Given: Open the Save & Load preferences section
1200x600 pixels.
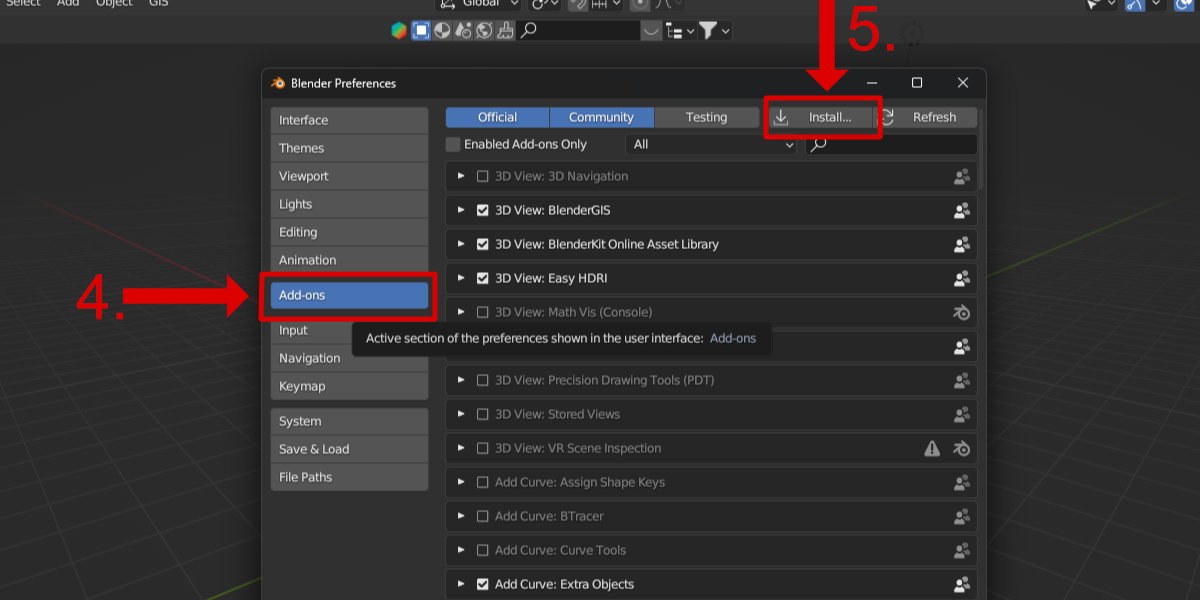Looking at the screenshot, I should pyautogui.click(x=349, y=449).
